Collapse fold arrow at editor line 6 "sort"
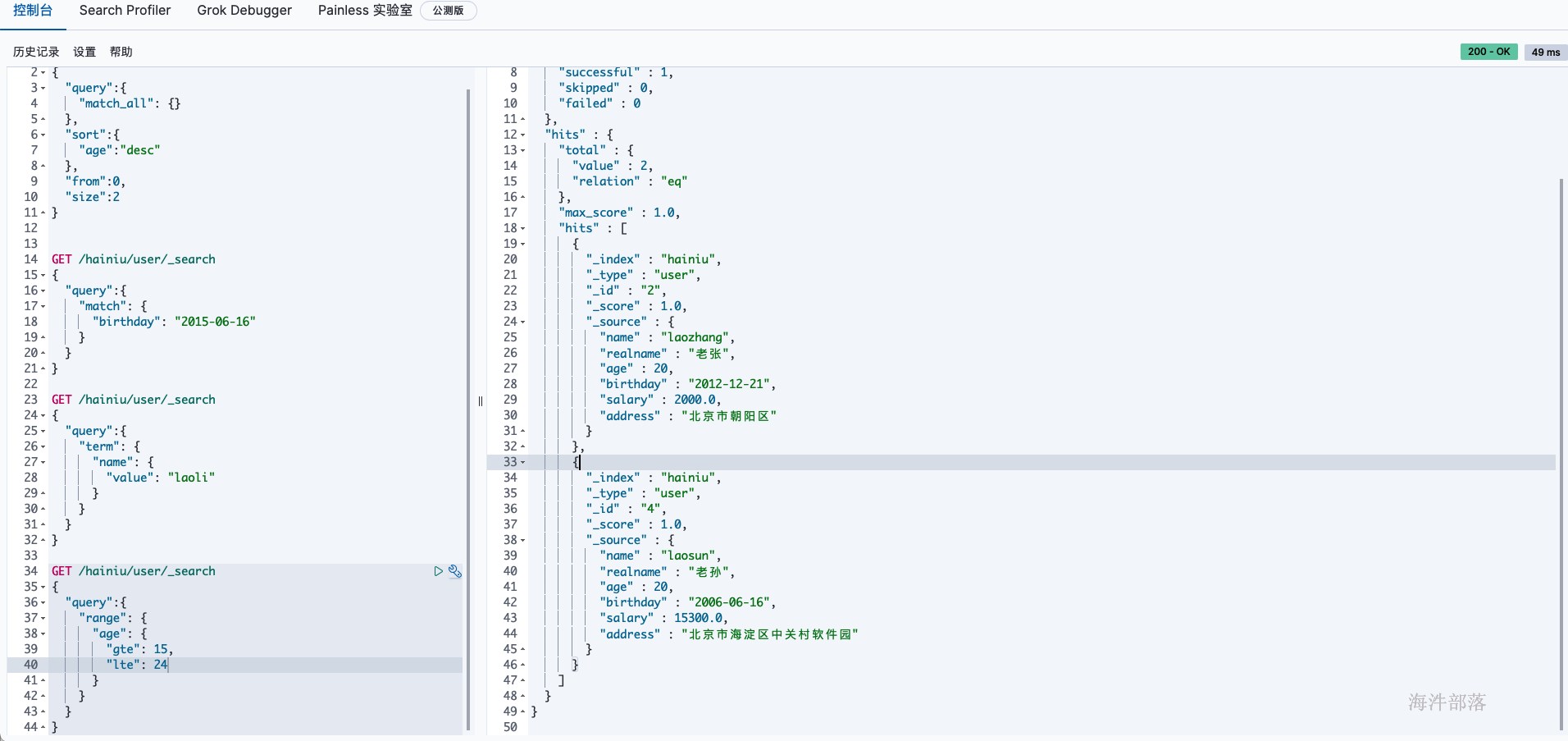The width and height of the screenshot is (1568, 741). click(43, 135)
